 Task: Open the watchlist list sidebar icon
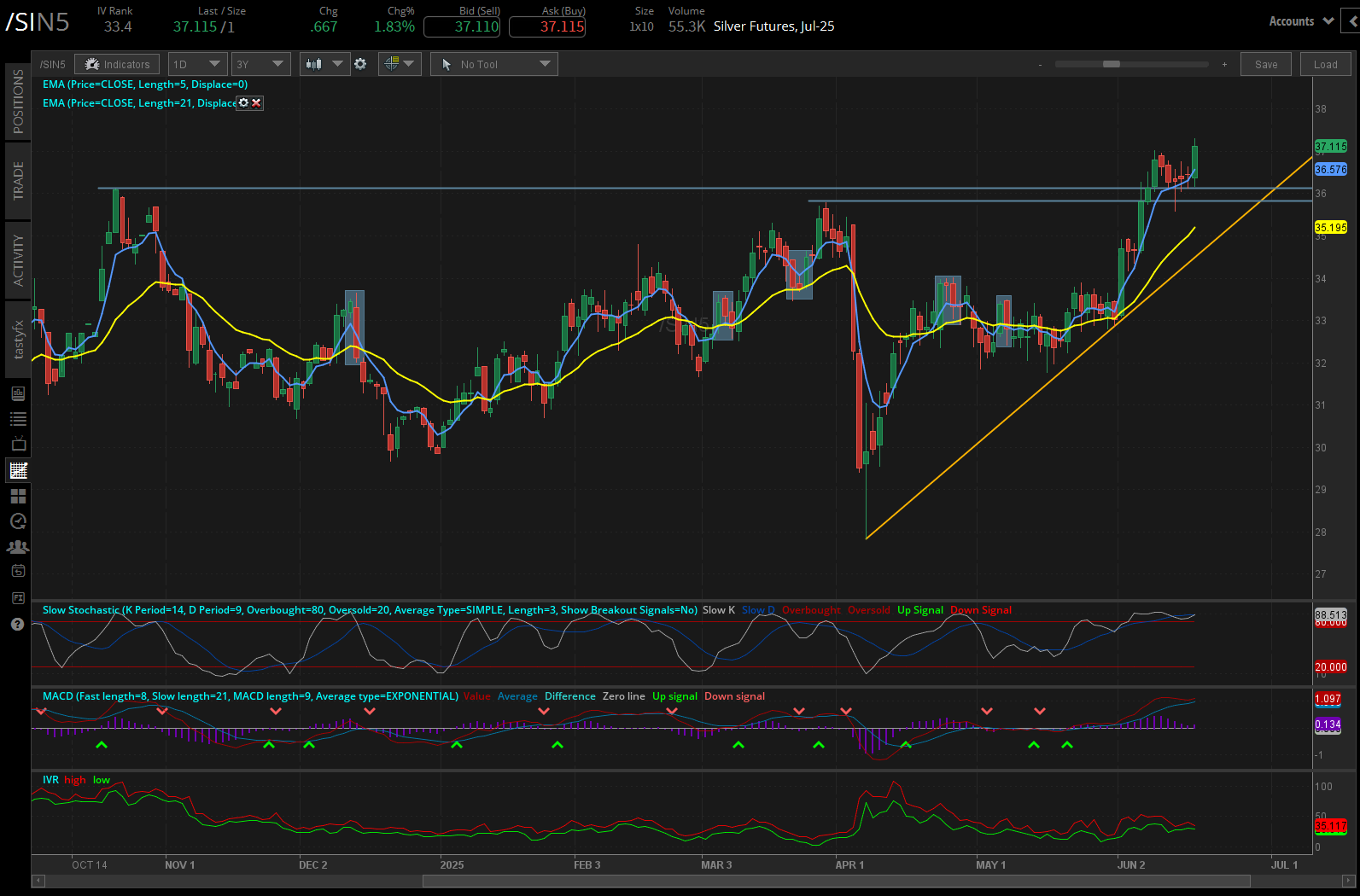coord(18,419)
